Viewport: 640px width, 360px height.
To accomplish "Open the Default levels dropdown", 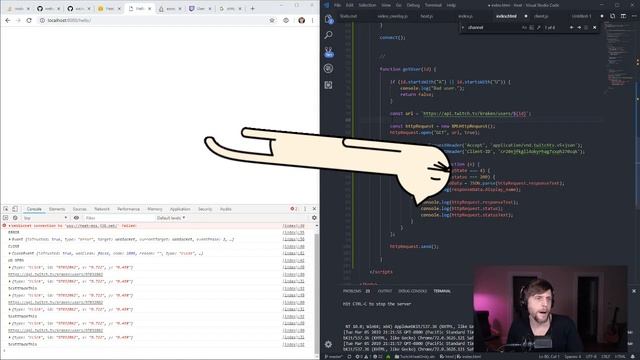I will tap(171, 218).
